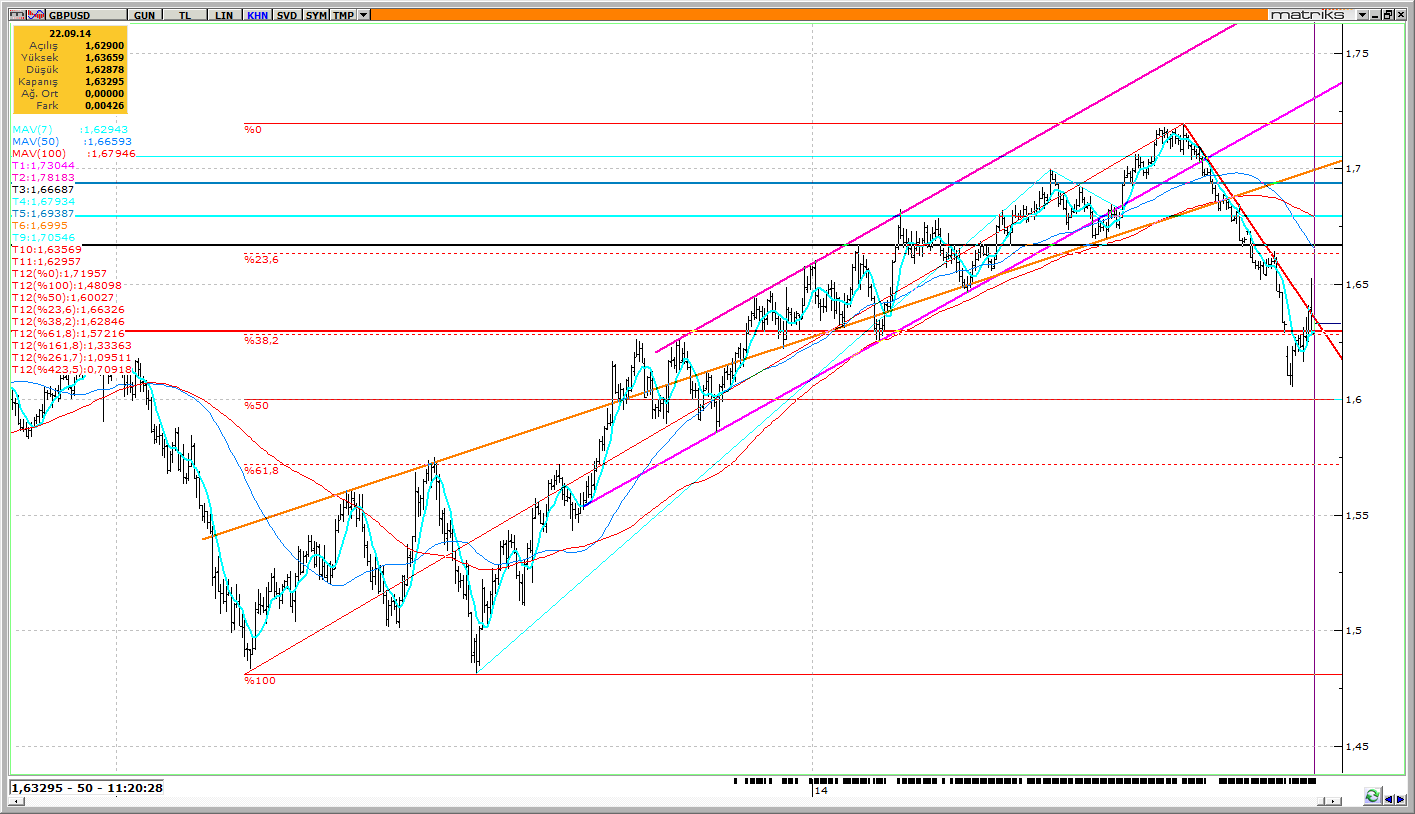
Task: Click the %38,2 Fibonacci level label
Action: [x=260, y=341]
